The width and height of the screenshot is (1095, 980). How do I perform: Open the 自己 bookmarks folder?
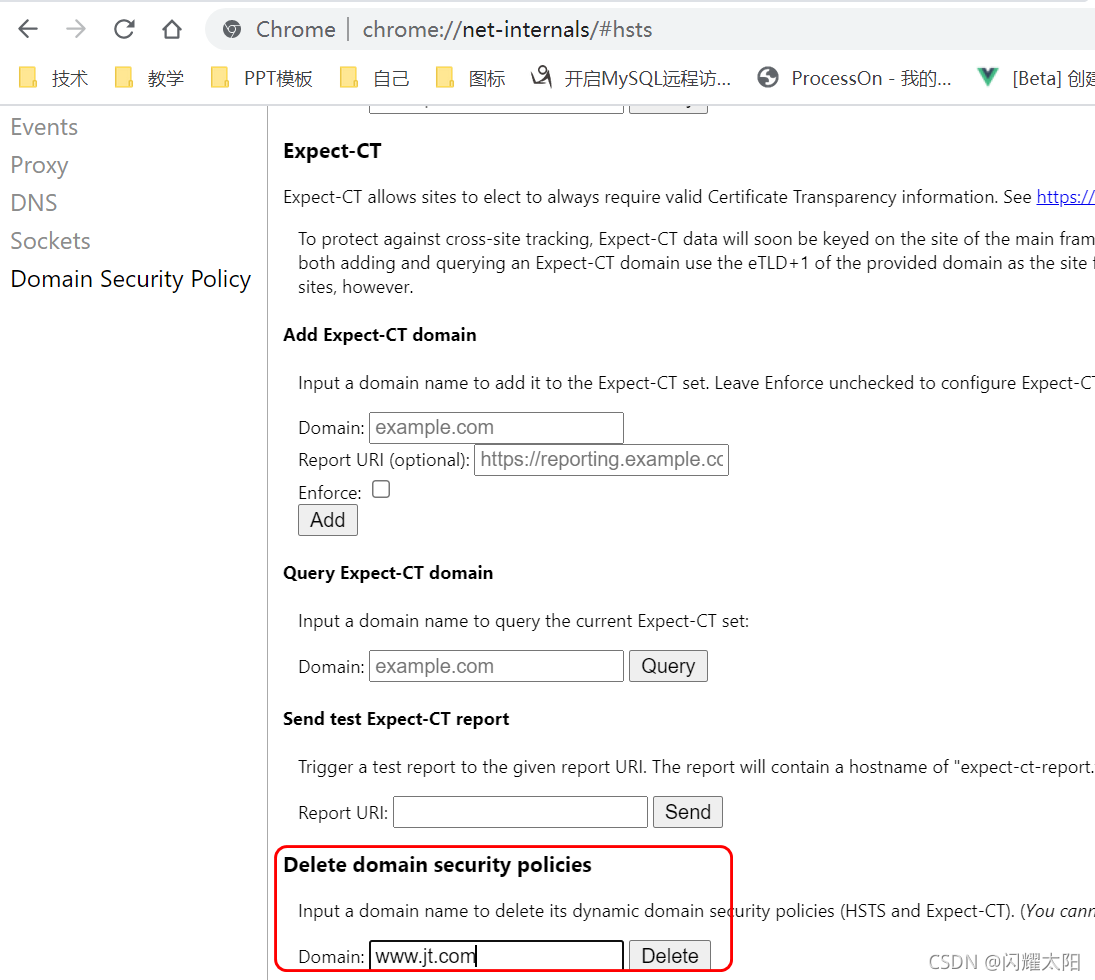(x=375, y=78)
